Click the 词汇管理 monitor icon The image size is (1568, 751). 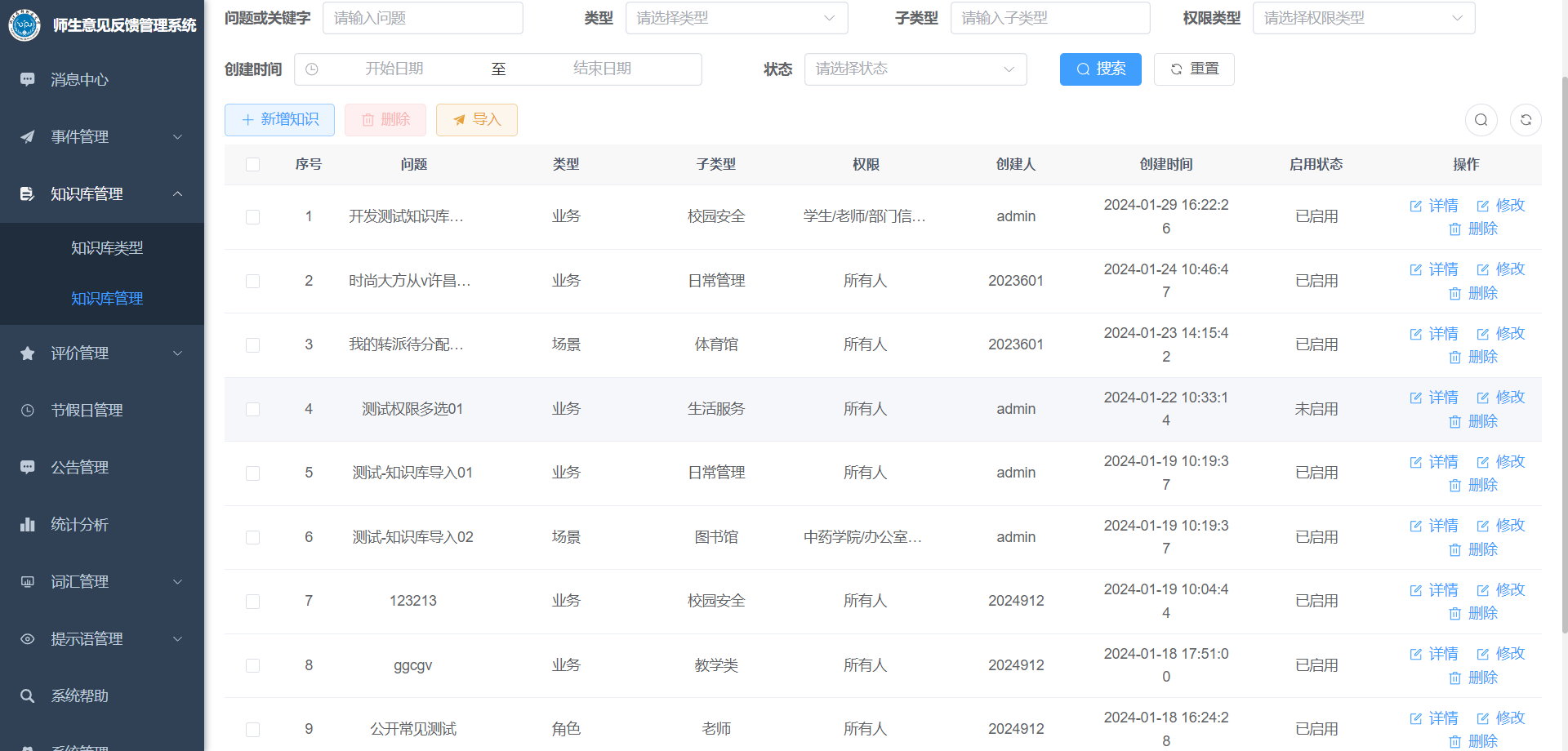[28, 581]
